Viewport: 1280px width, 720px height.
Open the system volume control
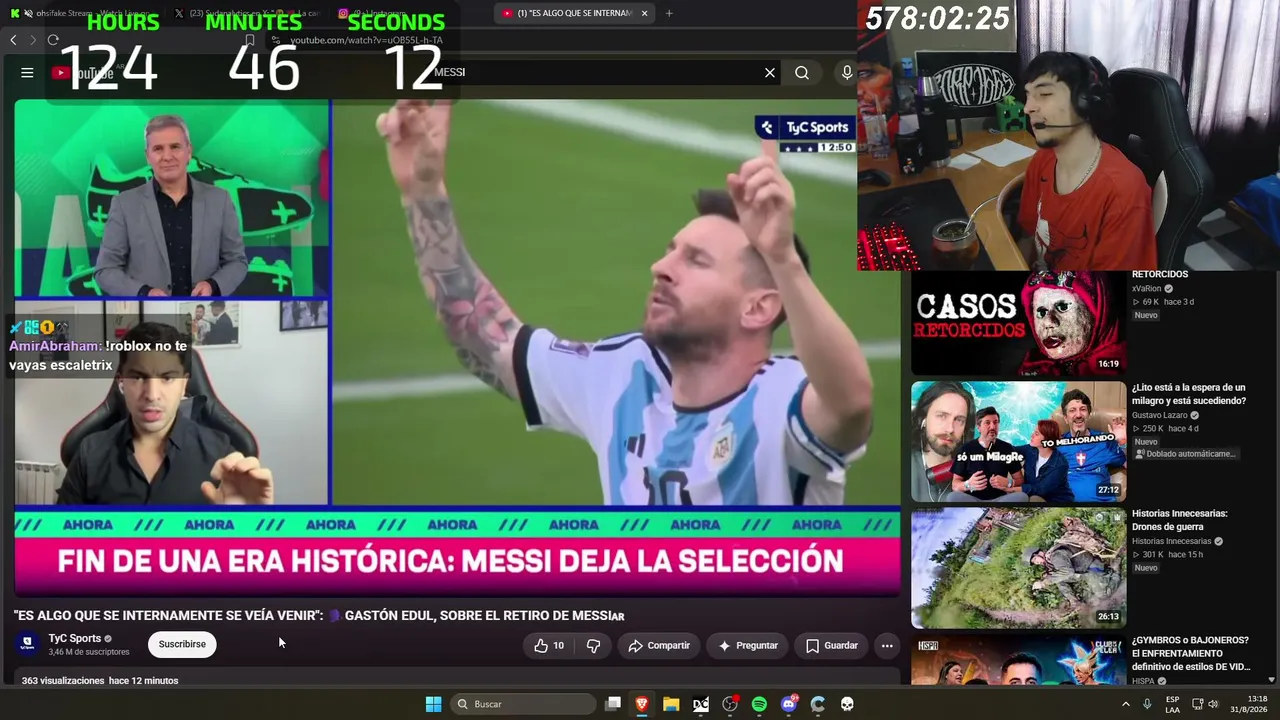click(1213, 704)
